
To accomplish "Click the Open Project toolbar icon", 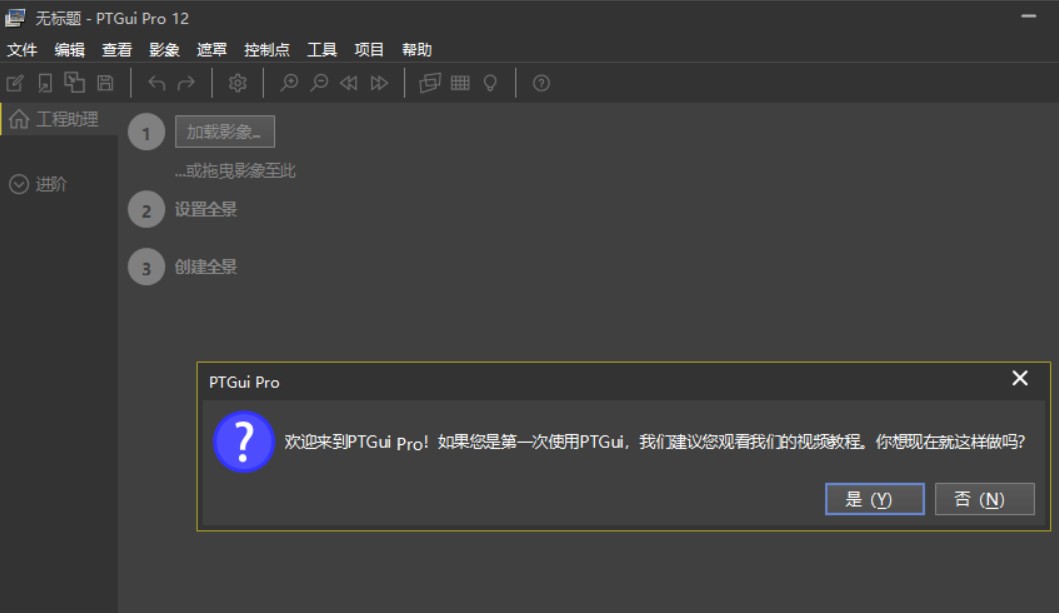I will tap(45, 83).
